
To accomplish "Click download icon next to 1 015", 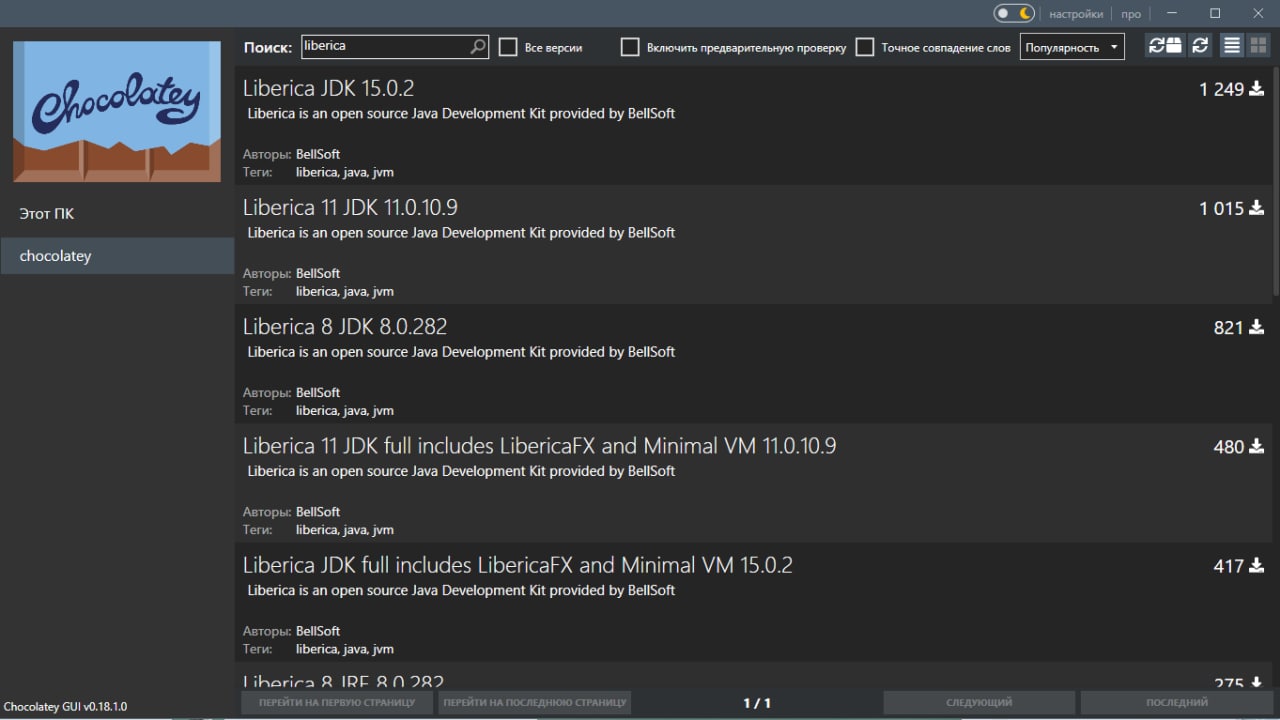I will [x=1257, y=208].
